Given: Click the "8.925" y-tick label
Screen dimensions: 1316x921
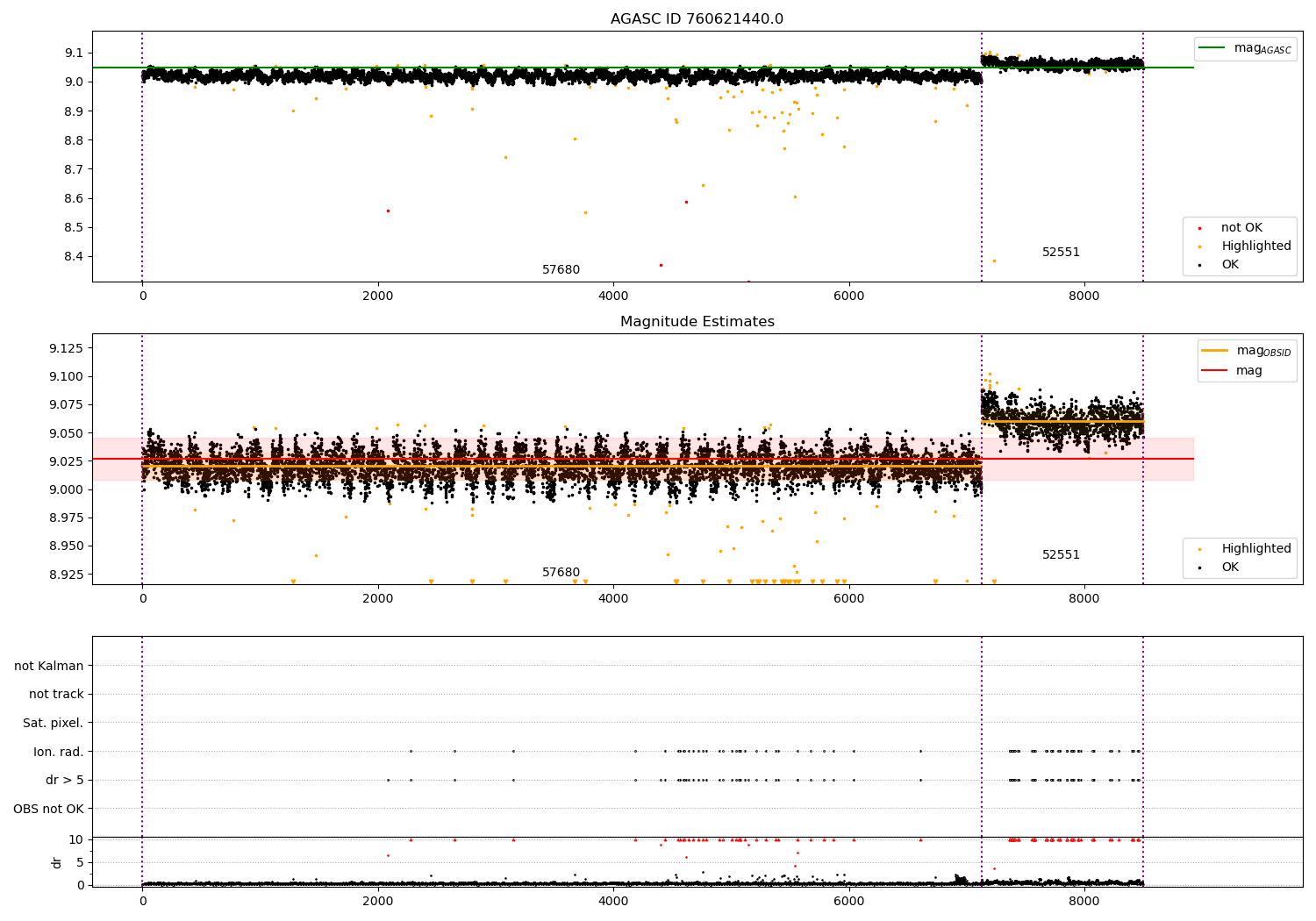Looking at the screenshot, I should click(x=66, y=575).
